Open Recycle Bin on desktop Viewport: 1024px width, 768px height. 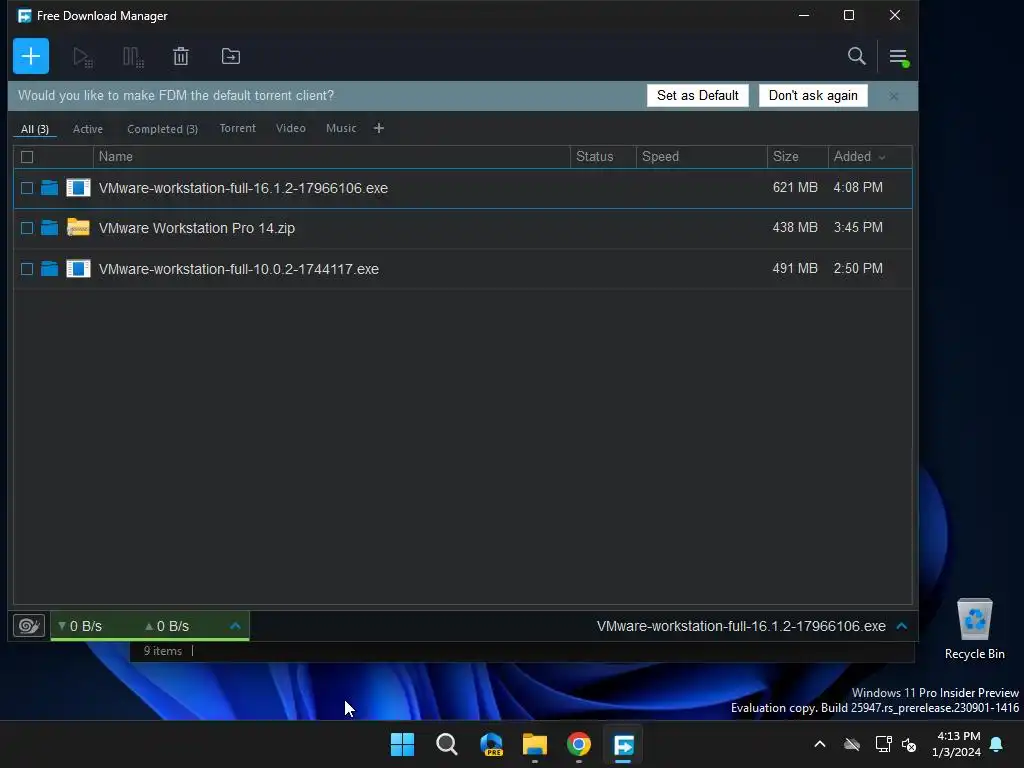point(974,630)
